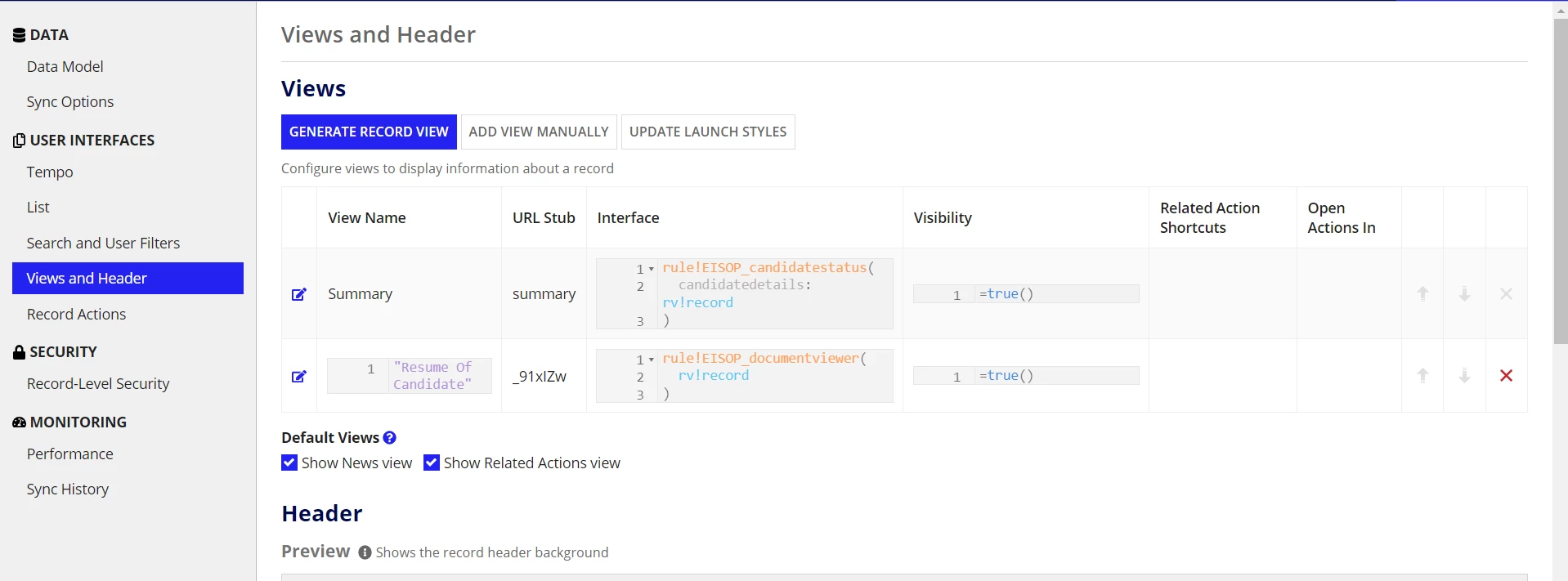Open Record Actions page

click(77, 315)
